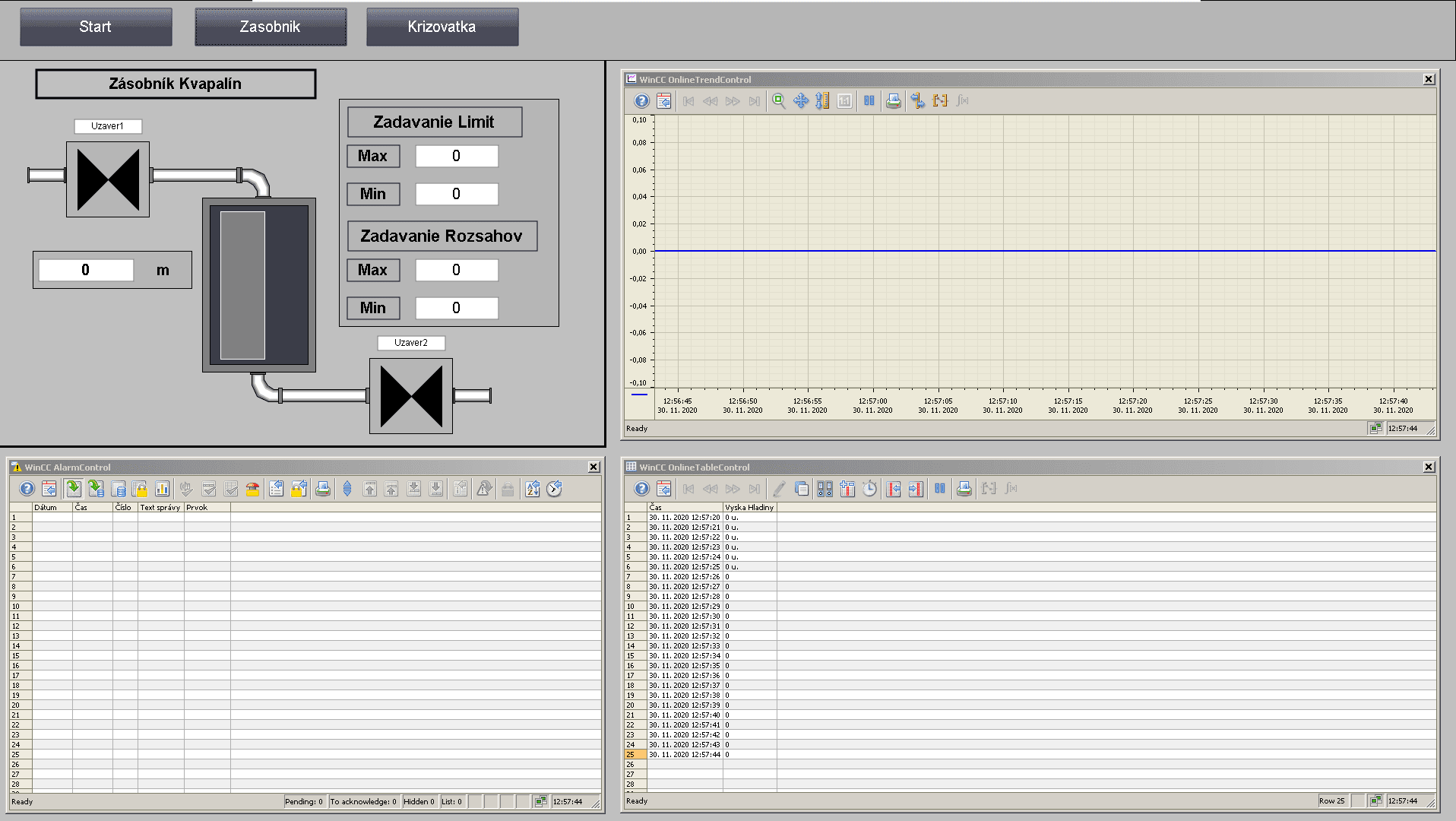Pause updating of the trend display
Viewport: 1456px width, 821px height.
(x=869, y=100)
